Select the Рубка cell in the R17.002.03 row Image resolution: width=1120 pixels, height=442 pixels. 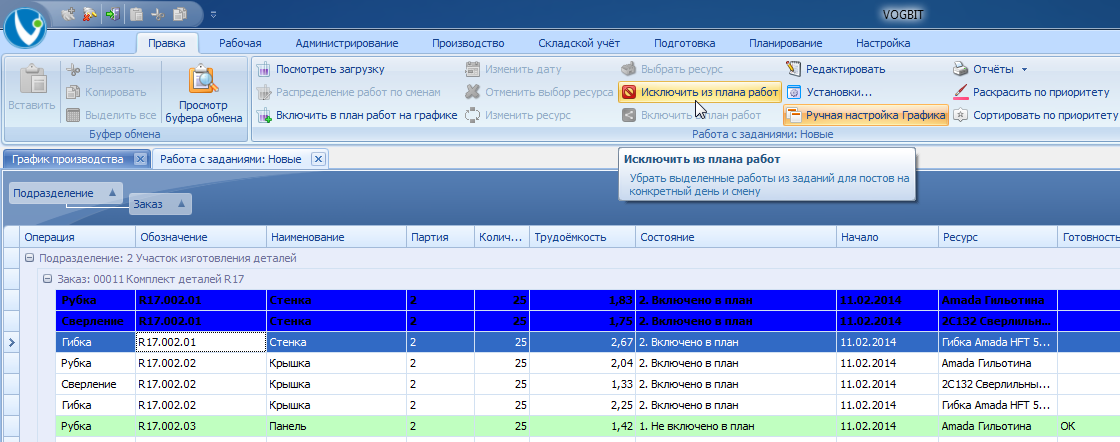(96, 427)
